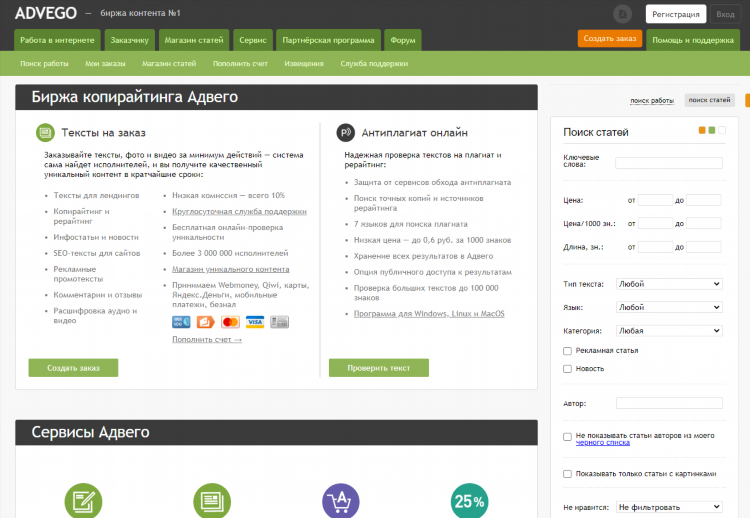750x518 pixels.
Task: Check 'Показывать только статьи с картинками'
Action: click(567, 474)
